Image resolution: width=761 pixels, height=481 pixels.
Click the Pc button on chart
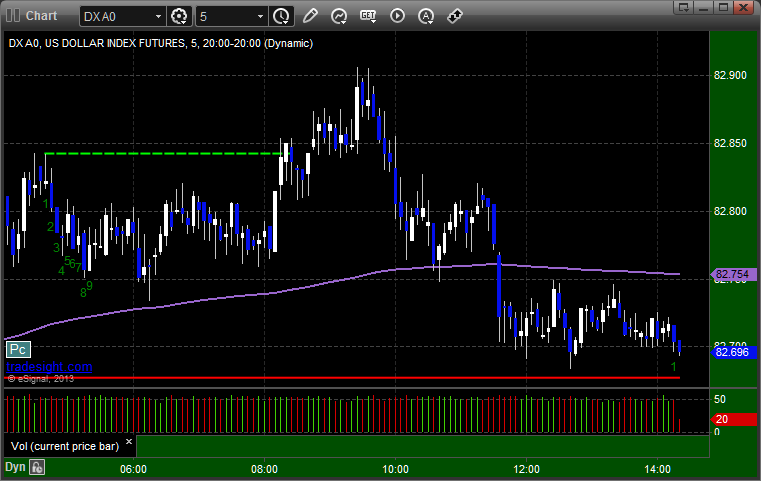pyautogui.click(x=18, y=349)
